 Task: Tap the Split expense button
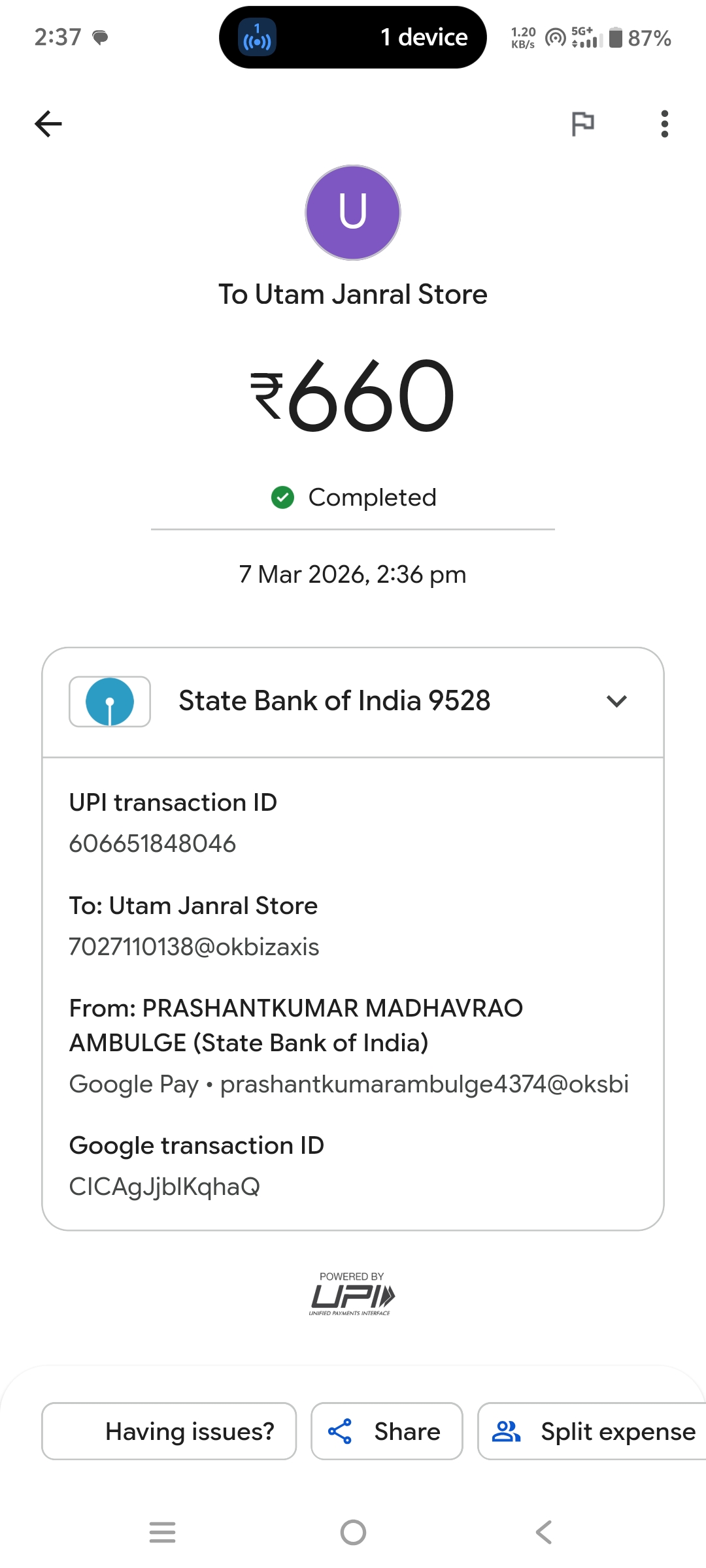617,1431
